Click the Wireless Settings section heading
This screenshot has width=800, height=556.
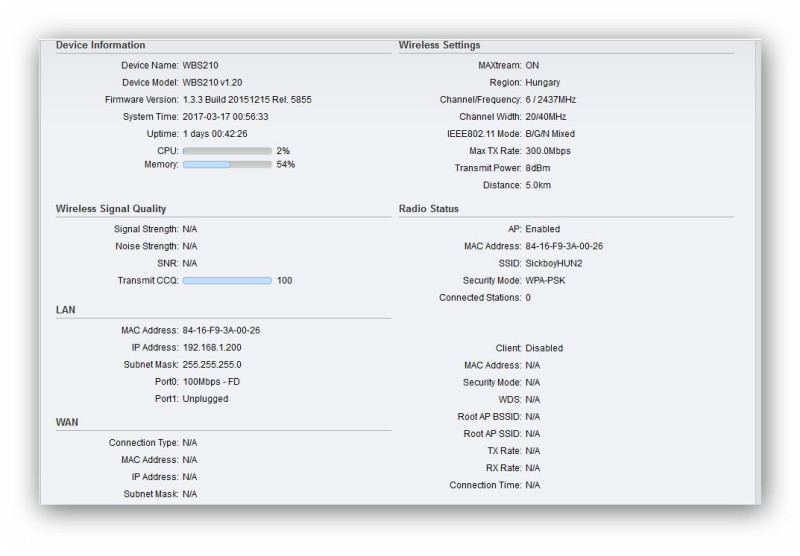click(439, 45)
